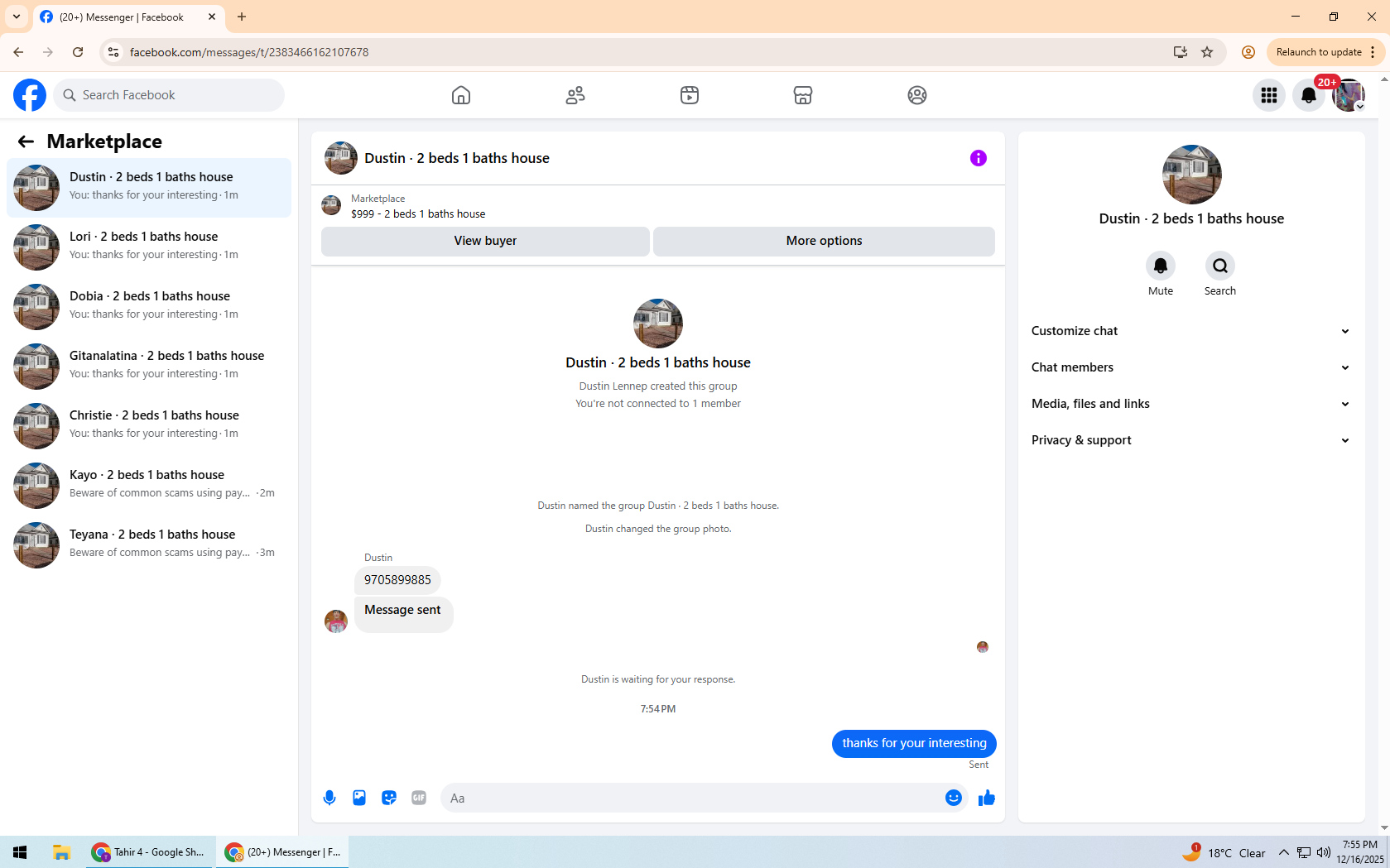
Task: Open the Groups icon in top navigation
Action: [917, 95]
